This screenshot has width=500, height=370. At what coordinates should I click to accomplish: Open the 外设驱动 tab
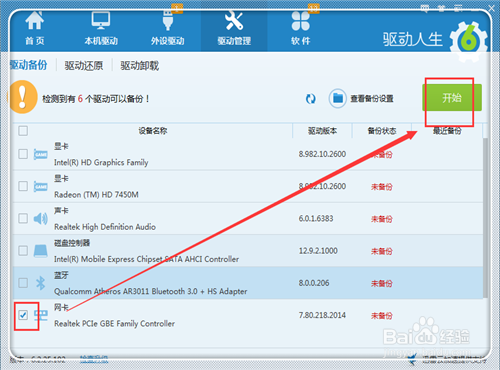pyautogui.click(x=168, y=29)
